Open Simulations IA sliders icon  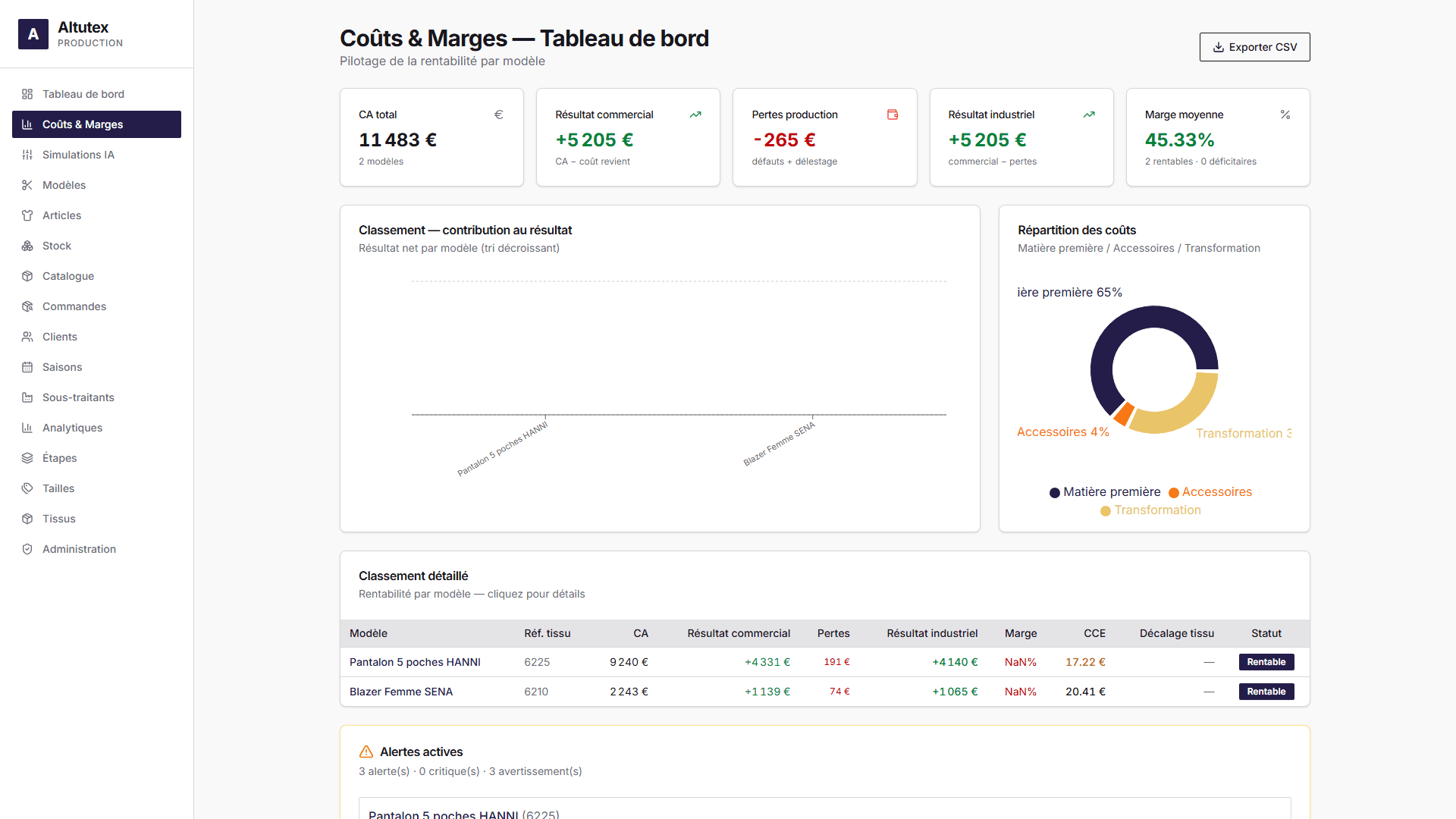coord(27,155)
